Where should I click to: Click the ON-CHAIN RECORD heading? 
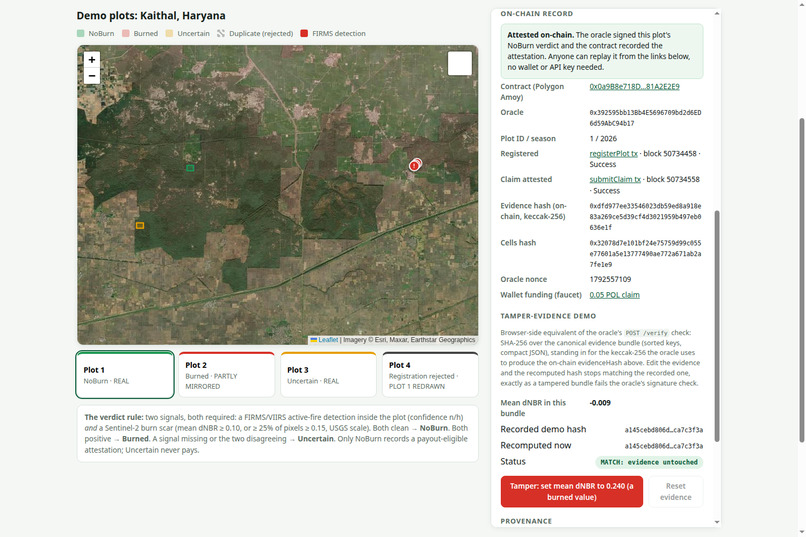click(537, 14)
